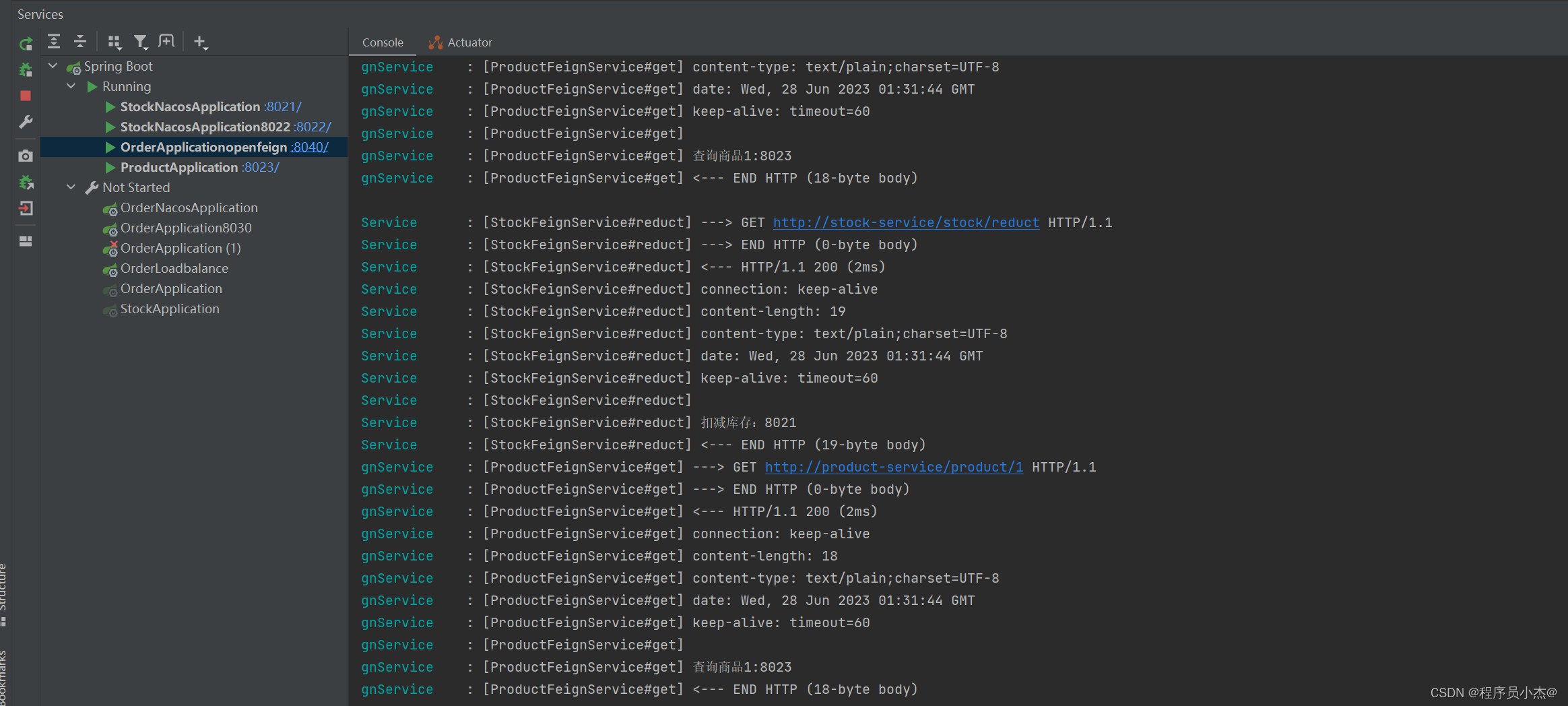Select the OrderApplication8030 configuration
Screen dimensions: 1568x706
pyautogui.click(x=186, y=228)
